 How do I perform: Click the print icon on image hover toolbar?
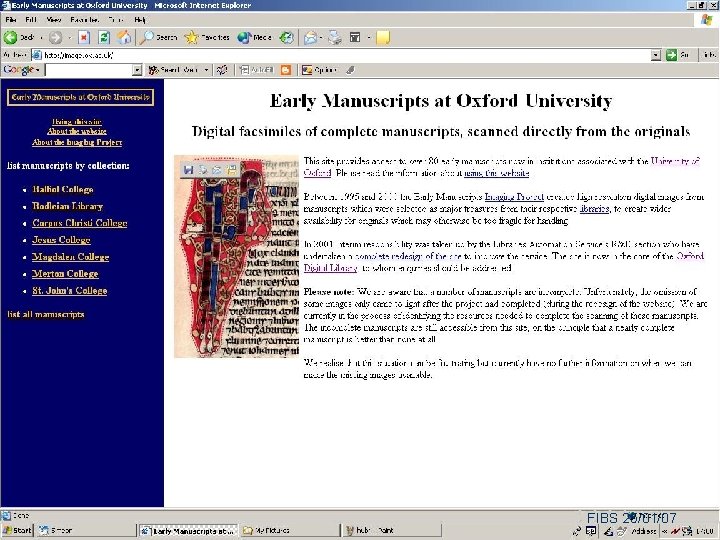click(x=202, y=170)
